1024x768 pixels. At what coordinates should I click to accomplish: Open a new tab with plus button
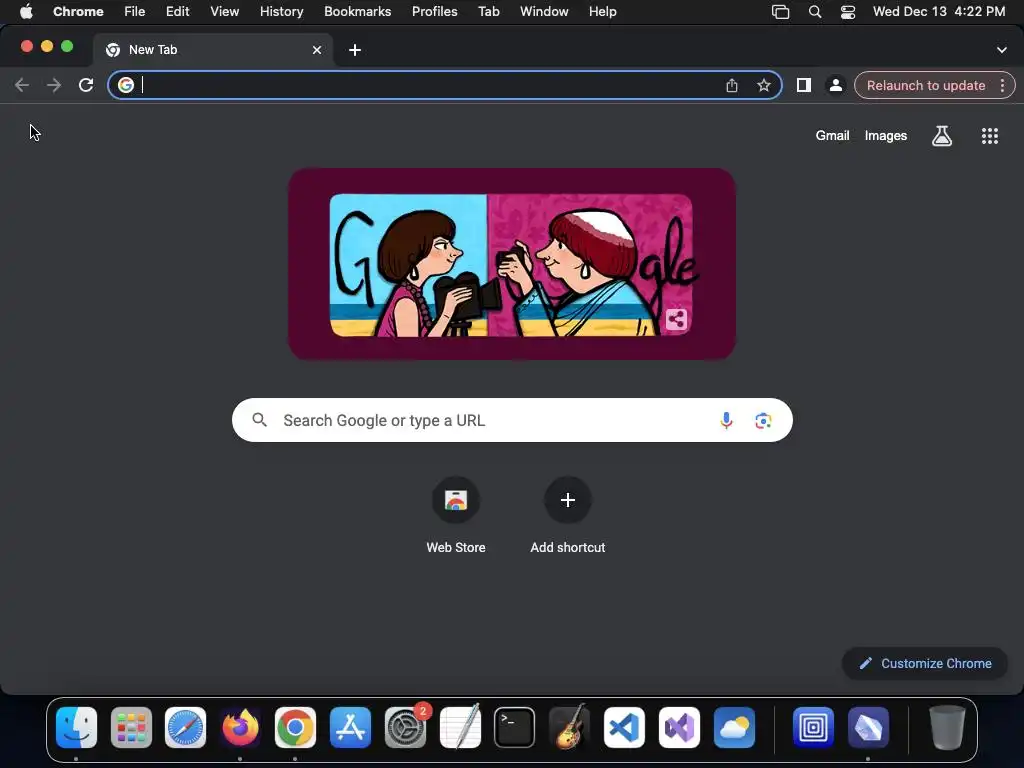(355, 50)
